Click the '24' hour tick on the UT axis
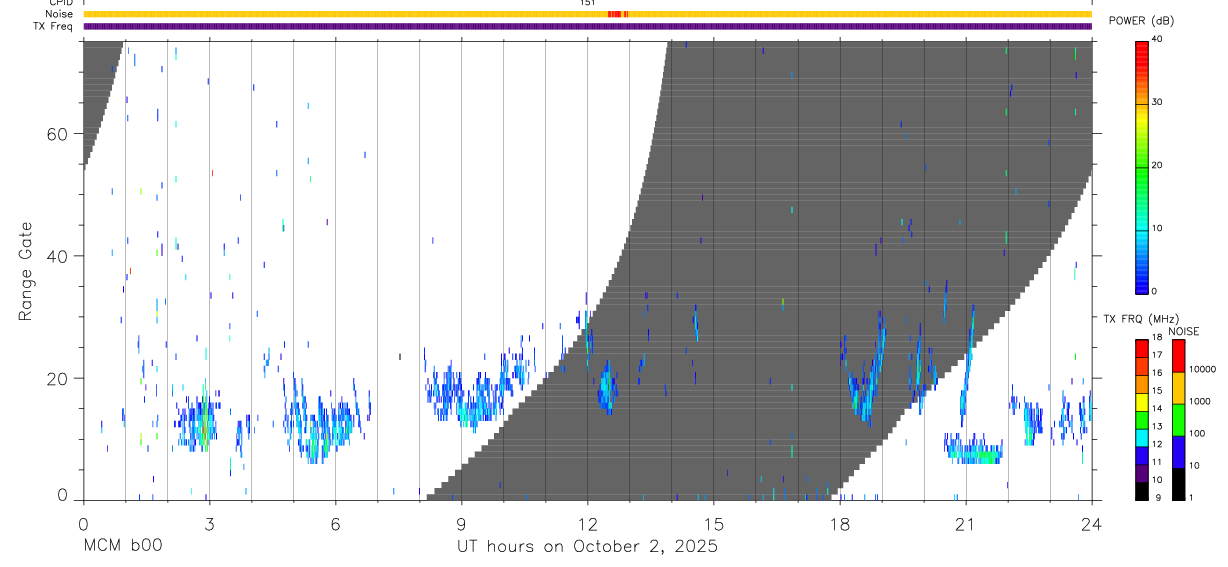The height and width of the screenshot is (567, 1228). click(x=1091, y=523)
